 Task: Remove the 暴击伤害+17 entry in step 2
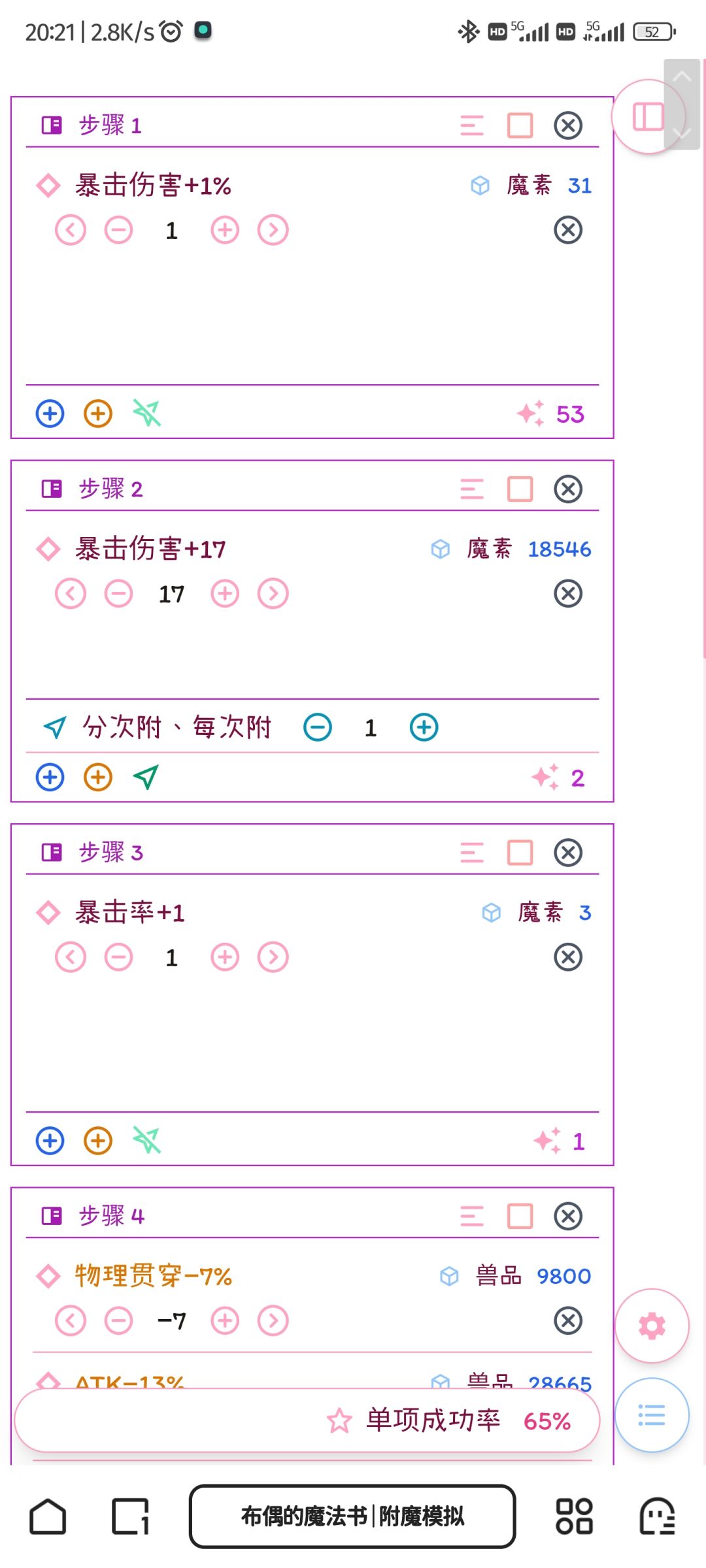(568, 594)
